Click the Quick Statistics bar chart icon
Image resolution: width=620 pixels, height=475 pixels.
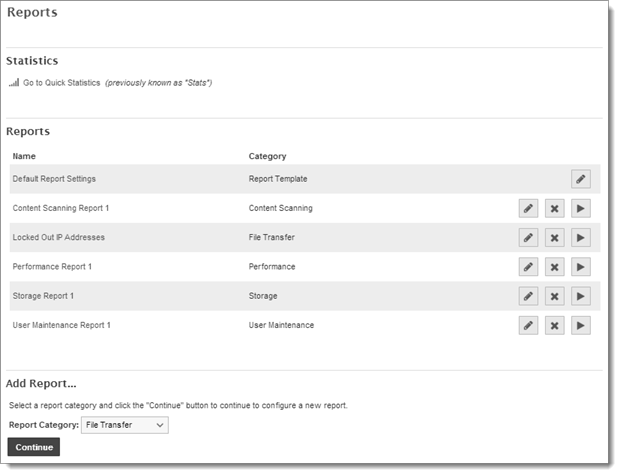[14, 83]
